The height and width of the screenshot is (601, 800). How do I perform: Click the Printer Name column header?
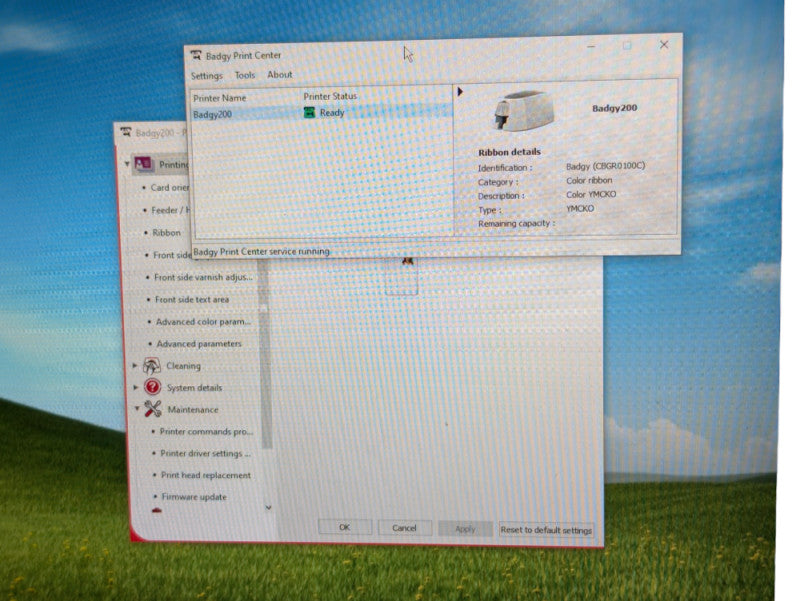click(x=219, y=98)
